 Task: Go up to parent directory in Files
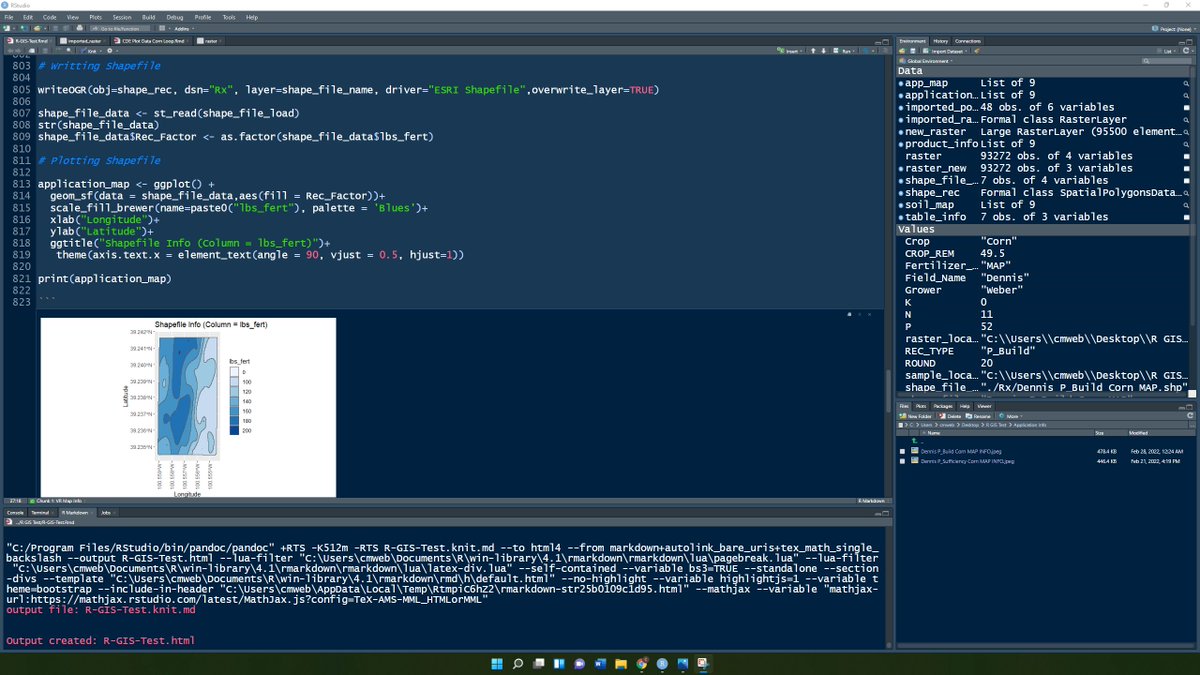click(914, 441)
